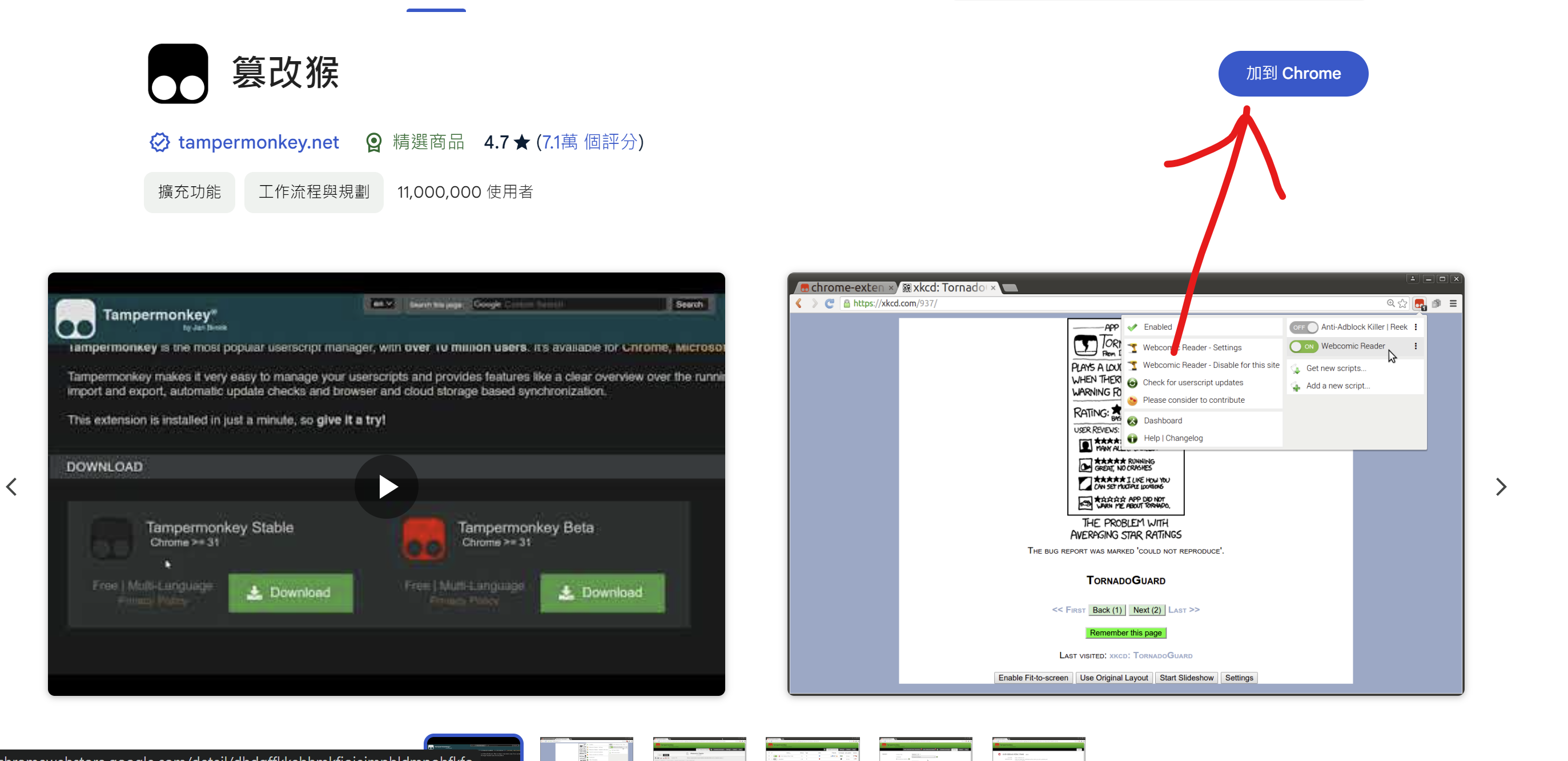This screenshot has height=761, width=1568.
Task: Play the Tampermonkey promo video
Action: [386, 486]
